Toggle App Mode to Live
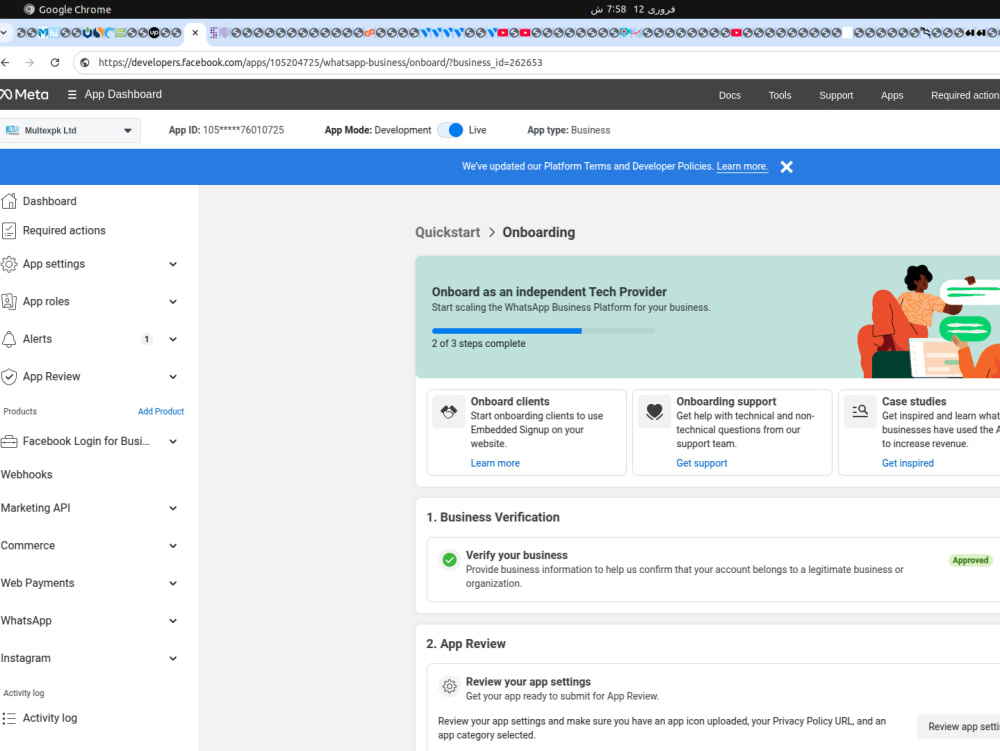 tap(451, 130)
